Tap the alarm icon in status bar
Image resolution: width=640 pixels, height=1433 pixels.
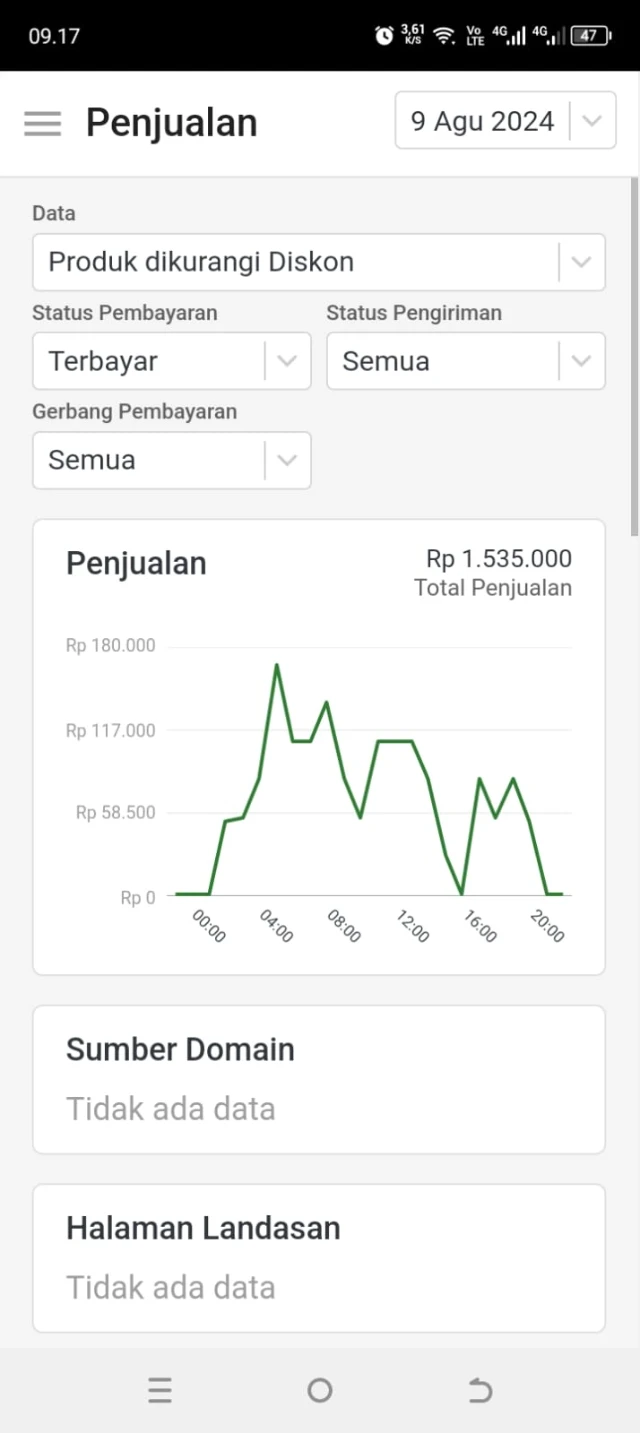(x=384, y=36)
